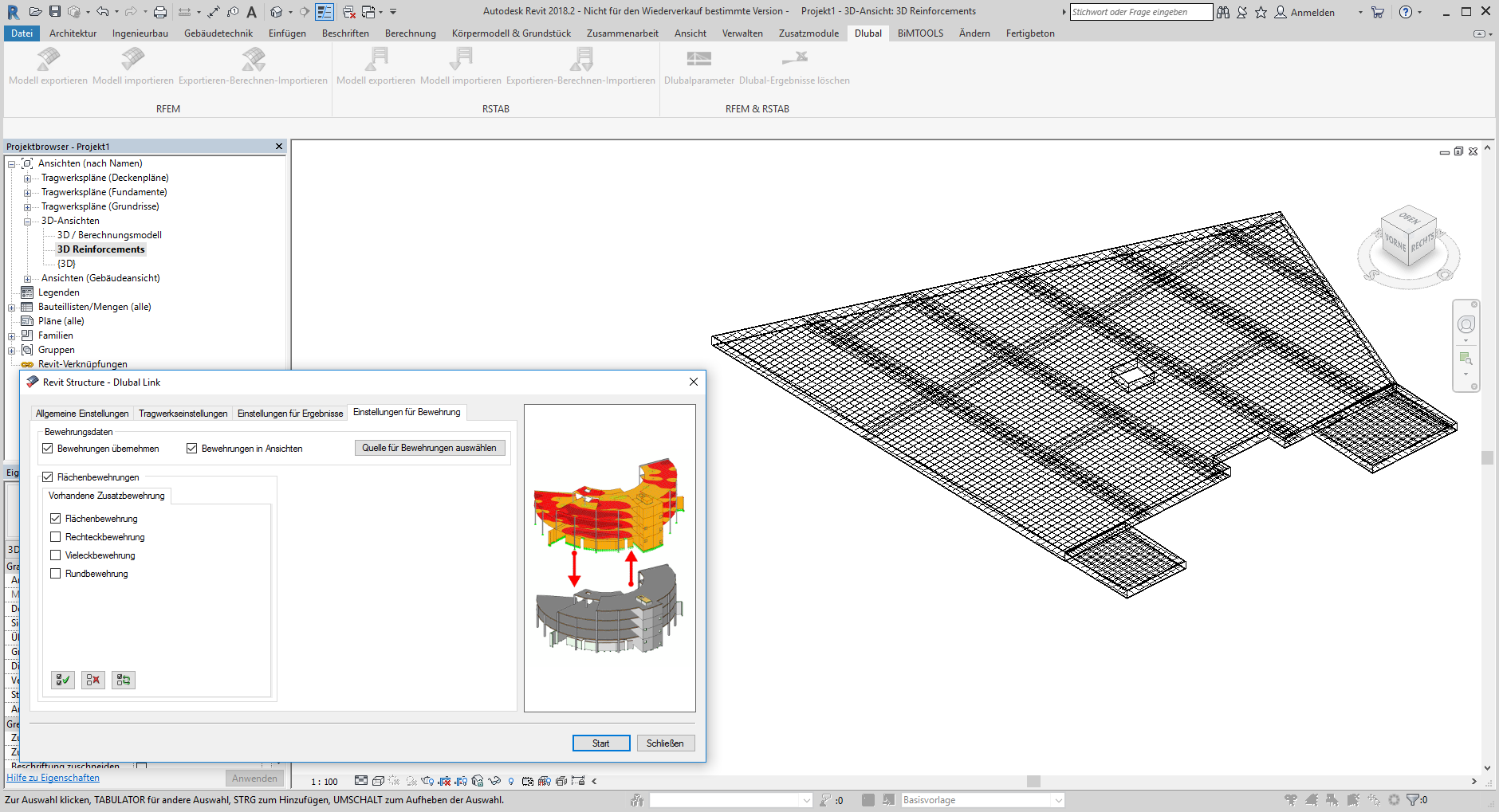Click the binoculars search icon
This screenshot has width=1499, height=812.
[x=1223, y=12]
